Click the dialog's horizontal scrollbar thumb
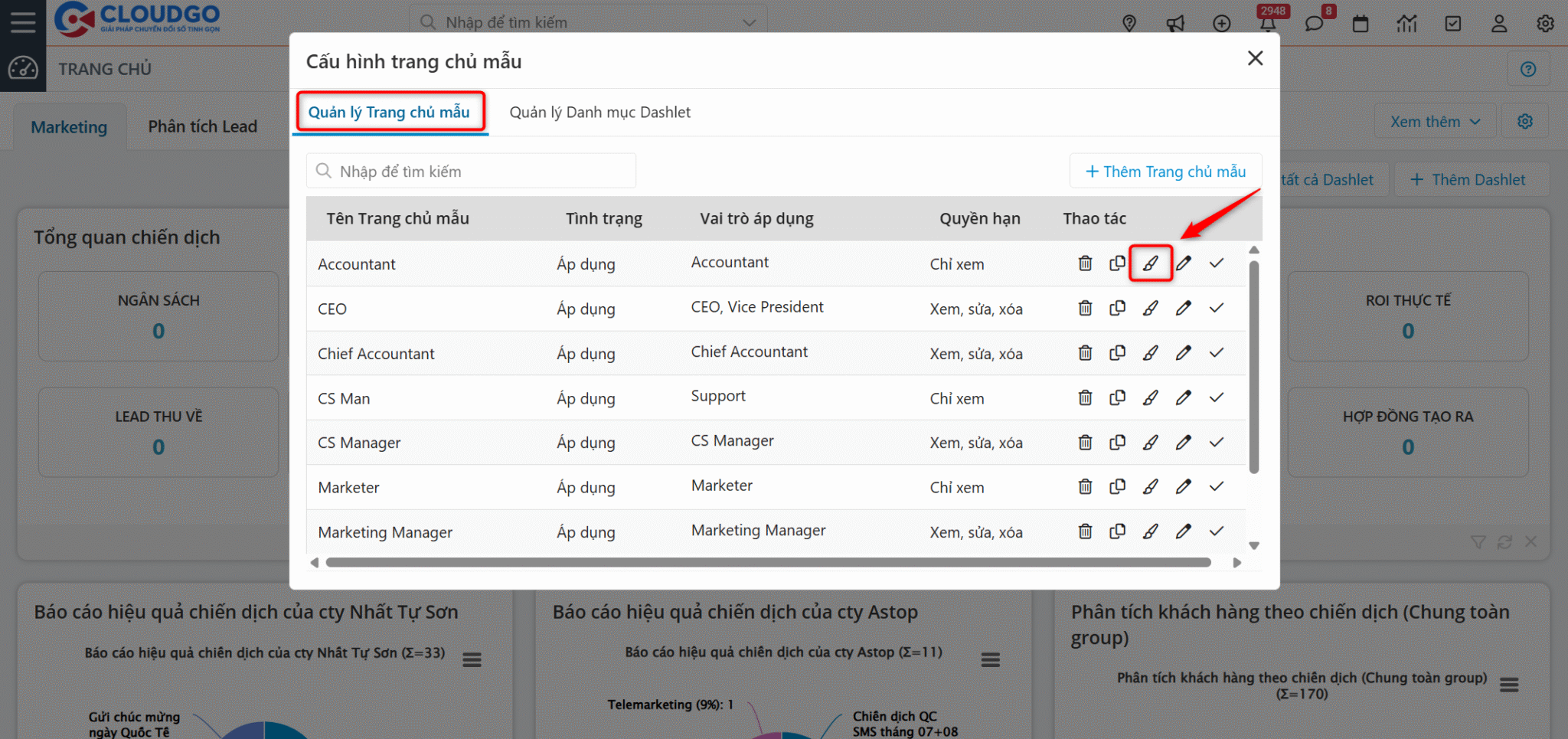Image resolution: width=1568 pixels, height=739 pixels. coord(768,563)
